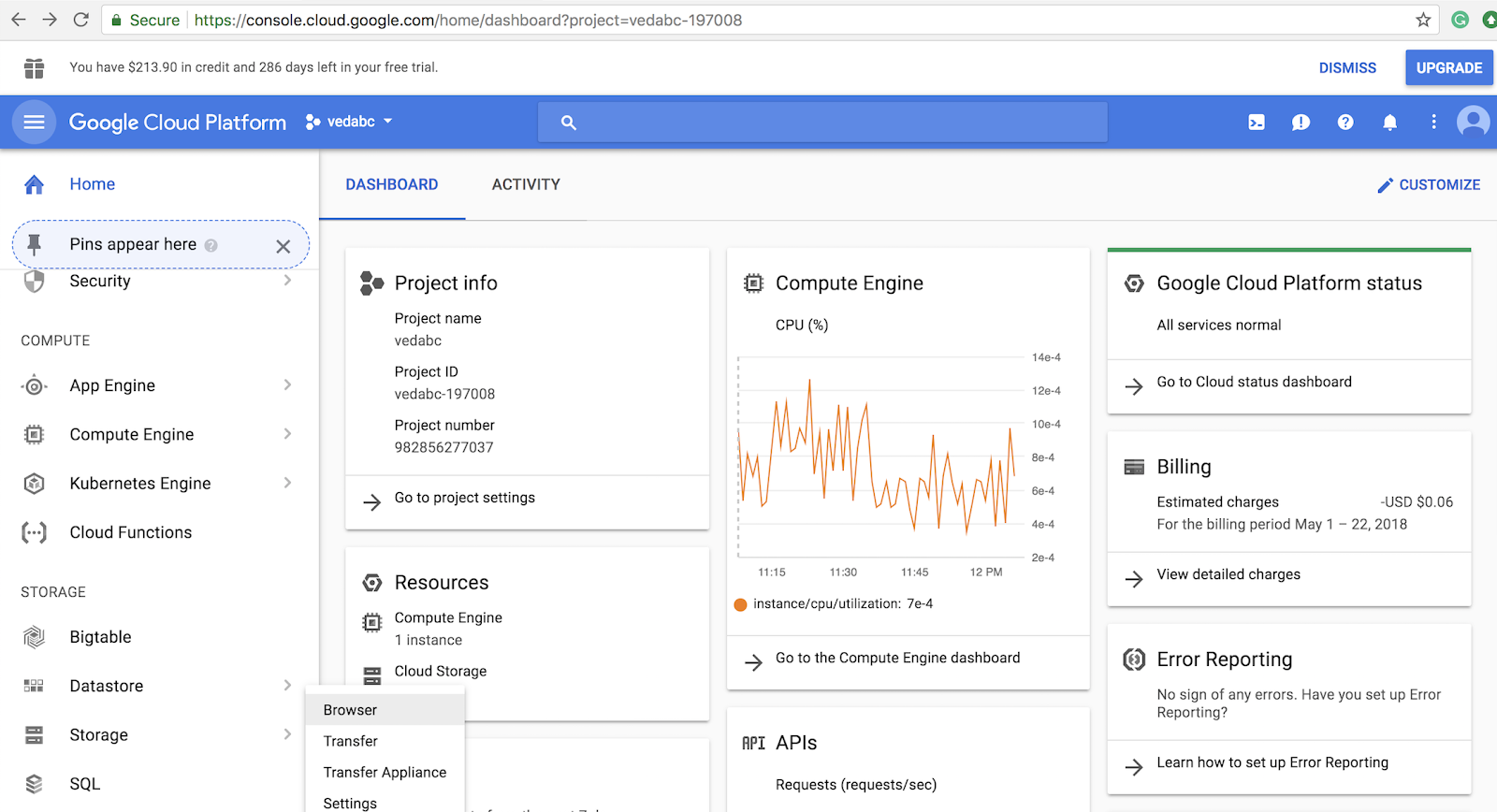The width and height of the screenshot is (1497, 812).
Task: Click the Compute Engine sidebar icon
Action: (x=35, y=434)
